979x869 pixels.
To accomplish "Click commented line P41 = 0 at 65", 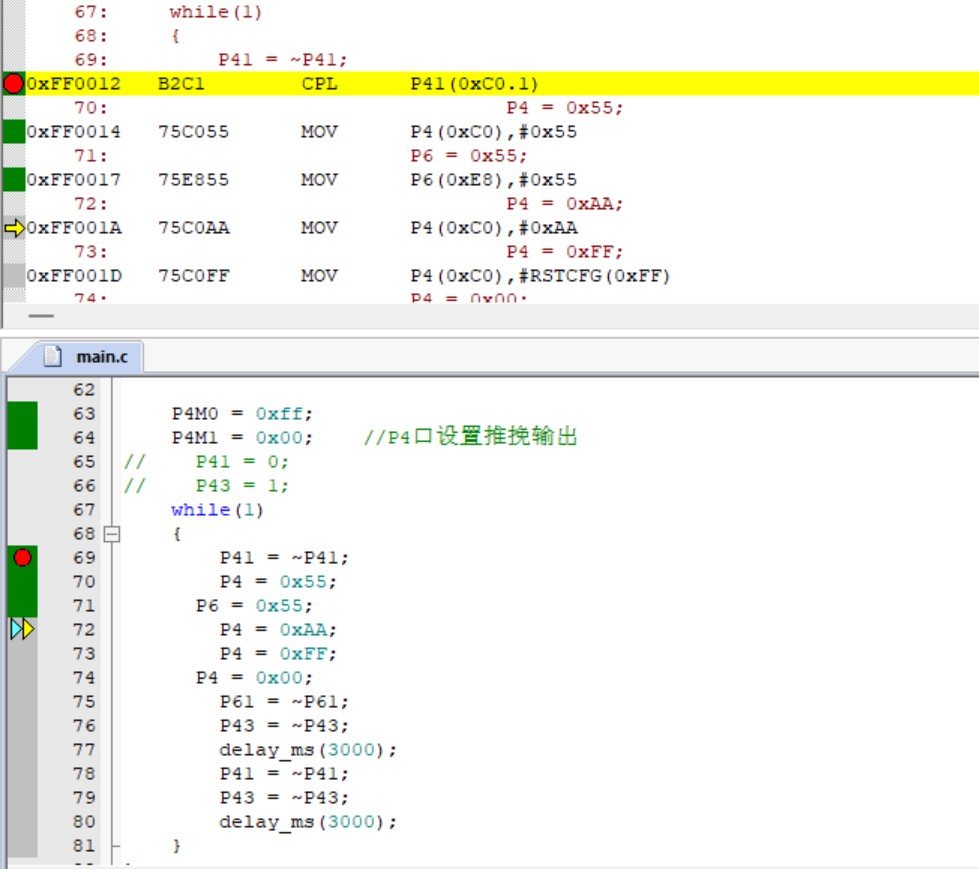I will [242, 462].
